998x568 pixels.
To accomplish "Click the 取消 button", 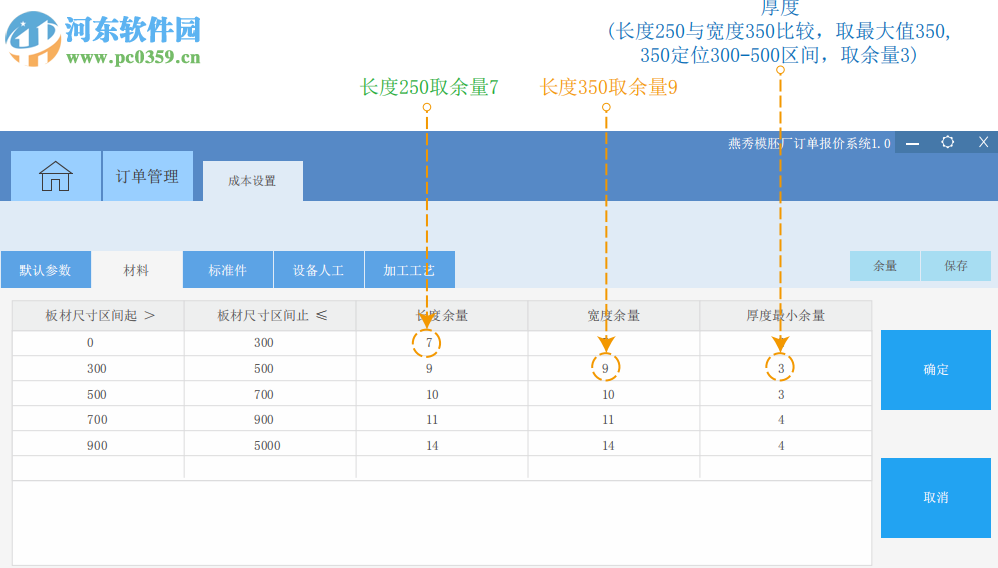I will (x=936, y=497).
